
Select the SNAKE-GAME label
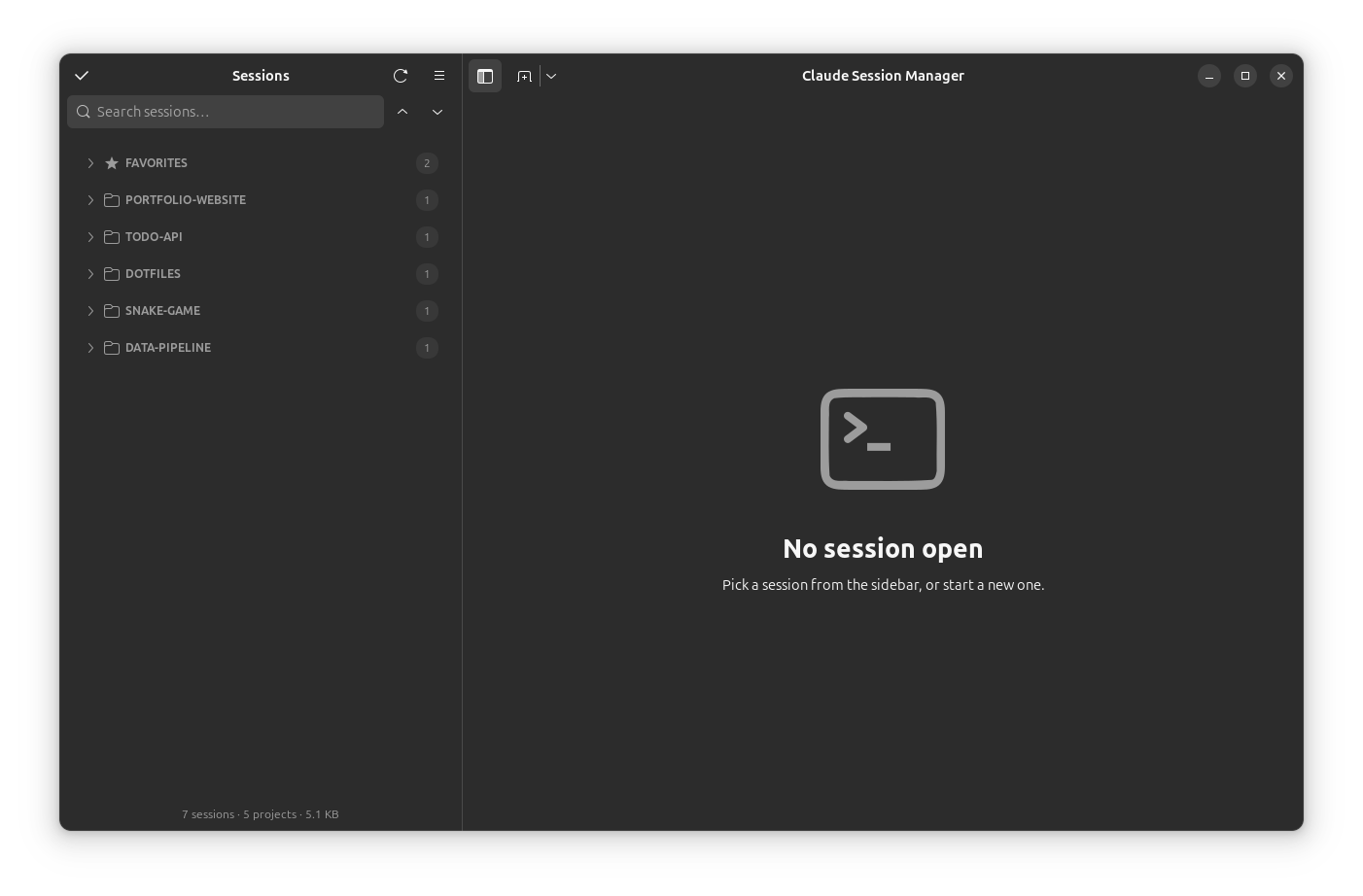tap(162, 311)
